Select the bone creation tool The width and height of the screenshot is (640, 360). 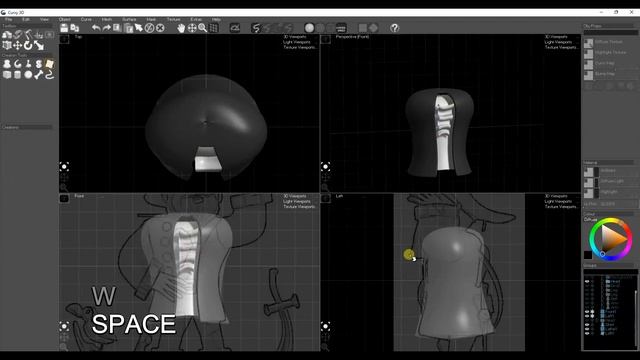pos(39,75)
